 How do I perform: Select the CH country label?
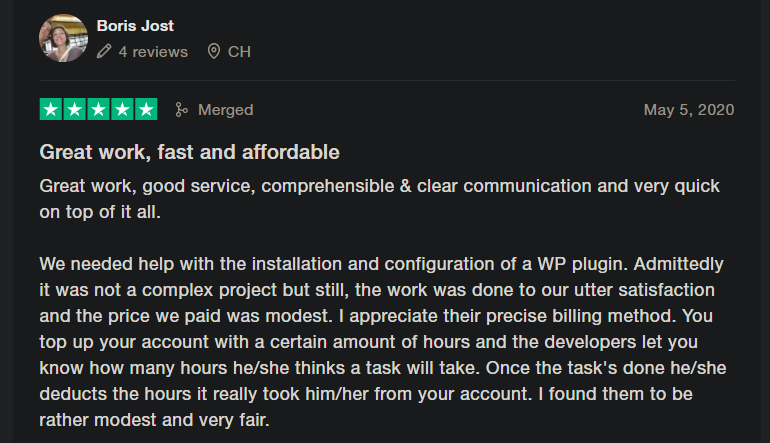(x=239, y=52)
